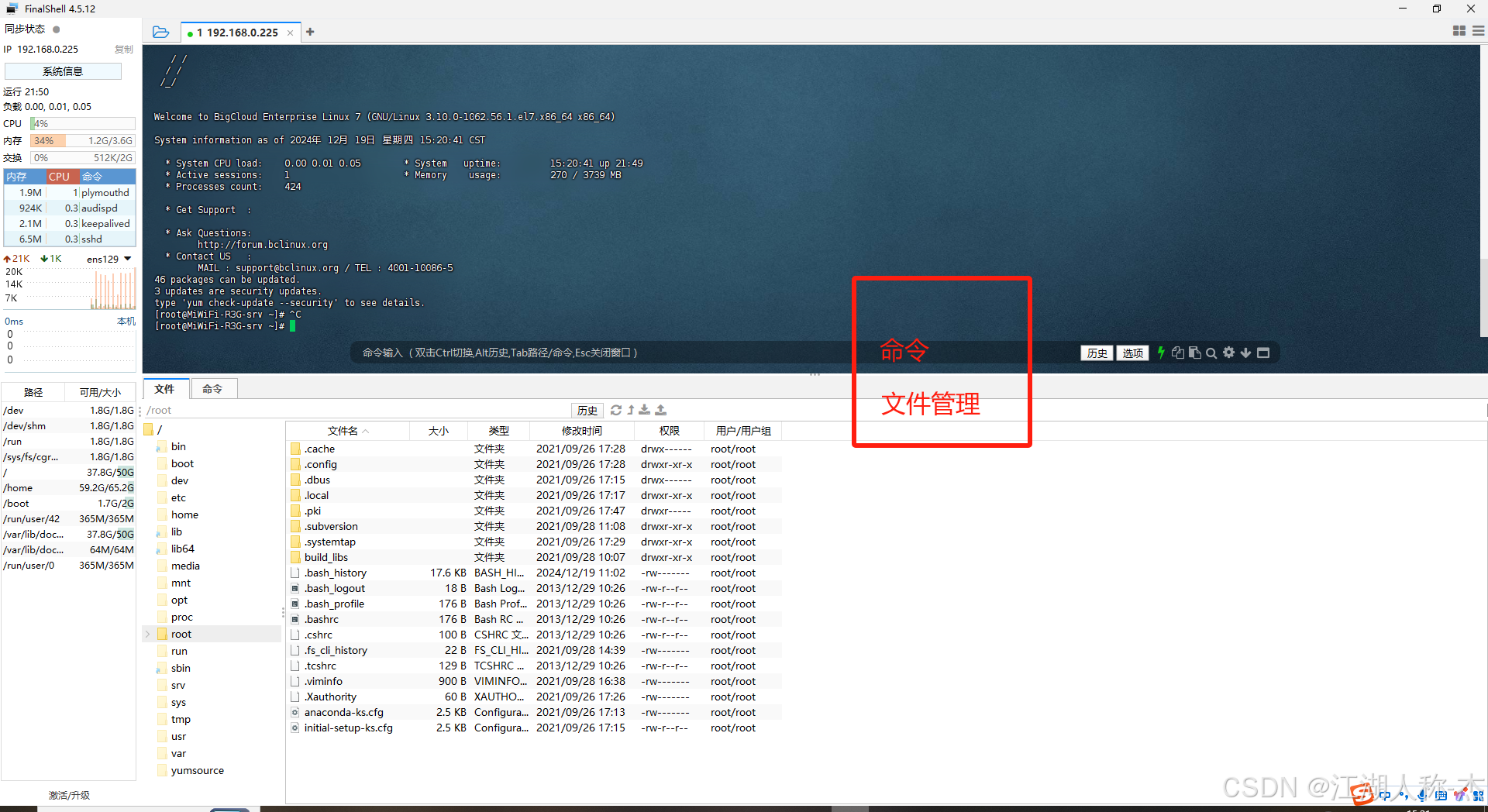Click the down-arrow scroll to bottom icon
Viewport: 1488px width, 812px height.
coord(1245,353)
